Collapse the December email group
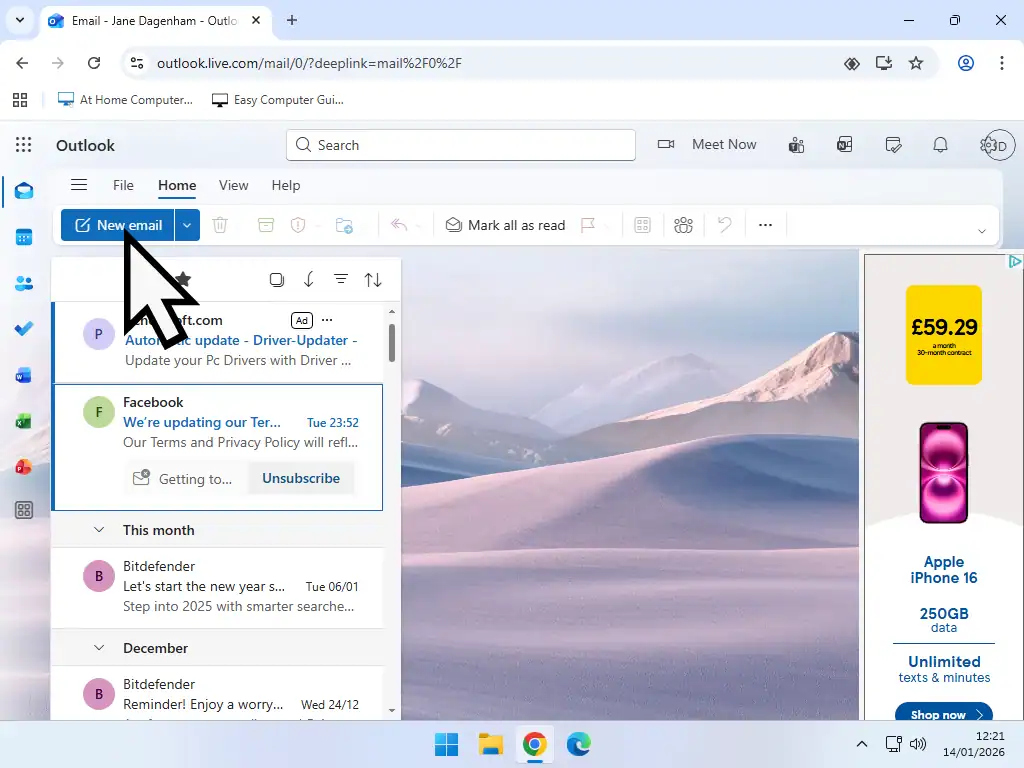1024x768 pixels. 98,648
